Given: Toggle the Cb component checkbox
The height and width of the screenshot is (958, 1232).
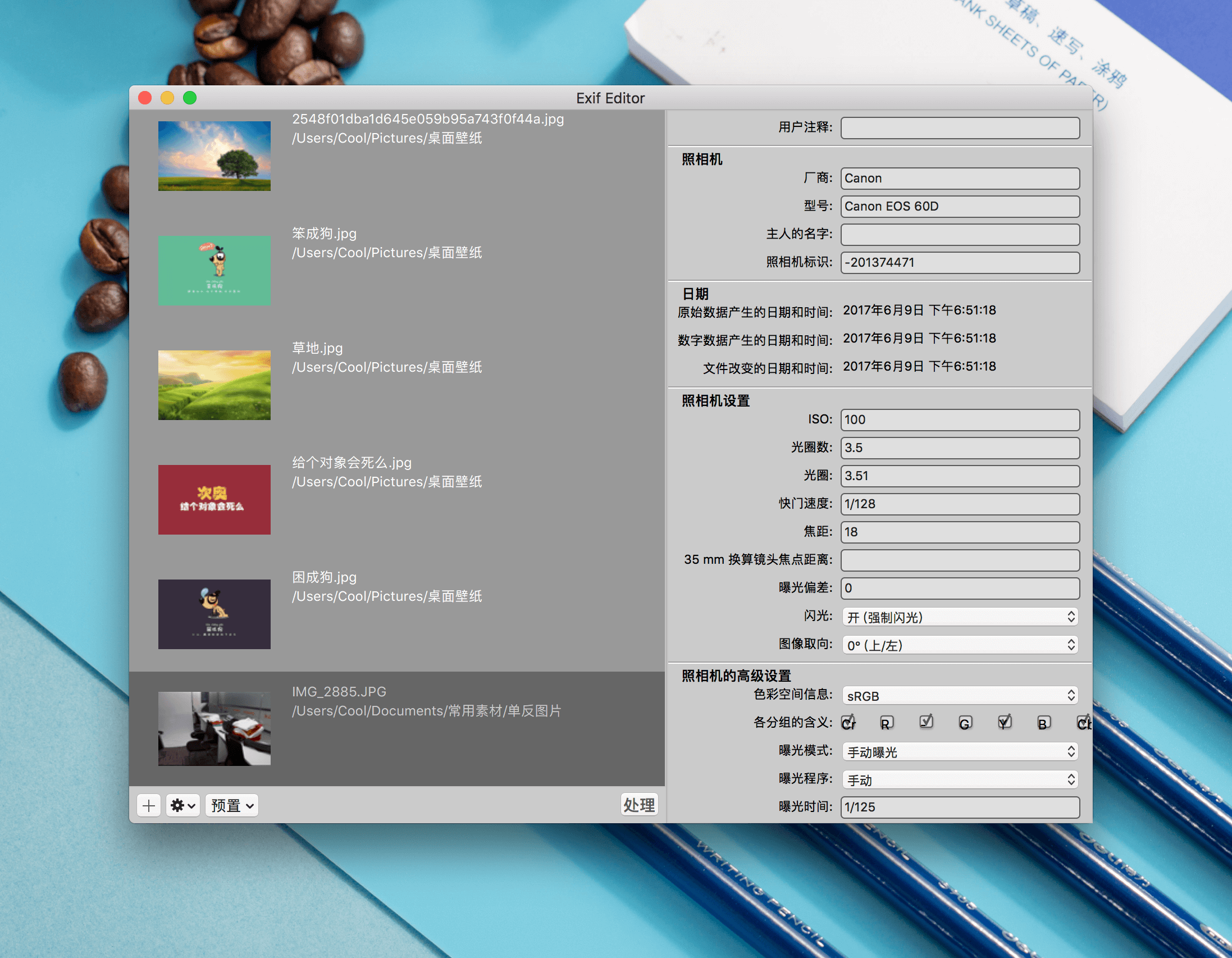Looking at the screenshot, I should (1083, 723).
